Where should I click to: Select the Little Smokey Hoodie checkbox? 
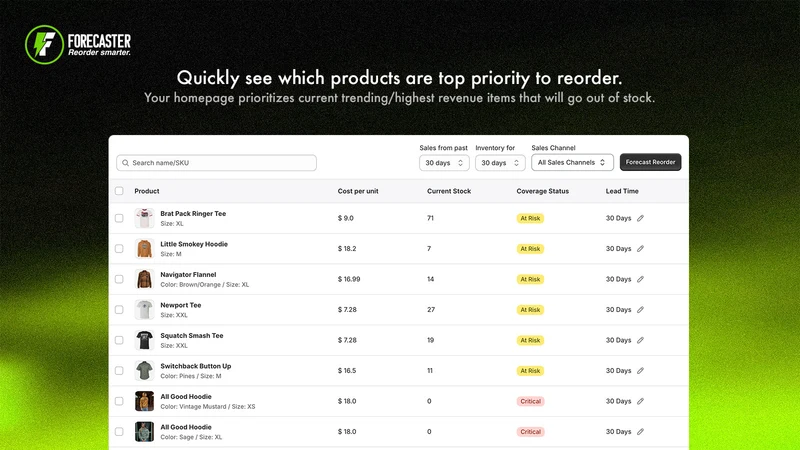[119, 249]
